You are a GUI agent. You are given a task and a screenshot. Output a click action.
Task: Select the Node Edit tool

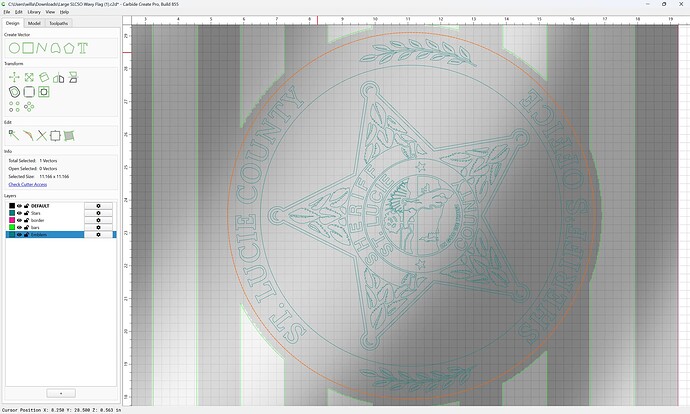pos(14,136)
